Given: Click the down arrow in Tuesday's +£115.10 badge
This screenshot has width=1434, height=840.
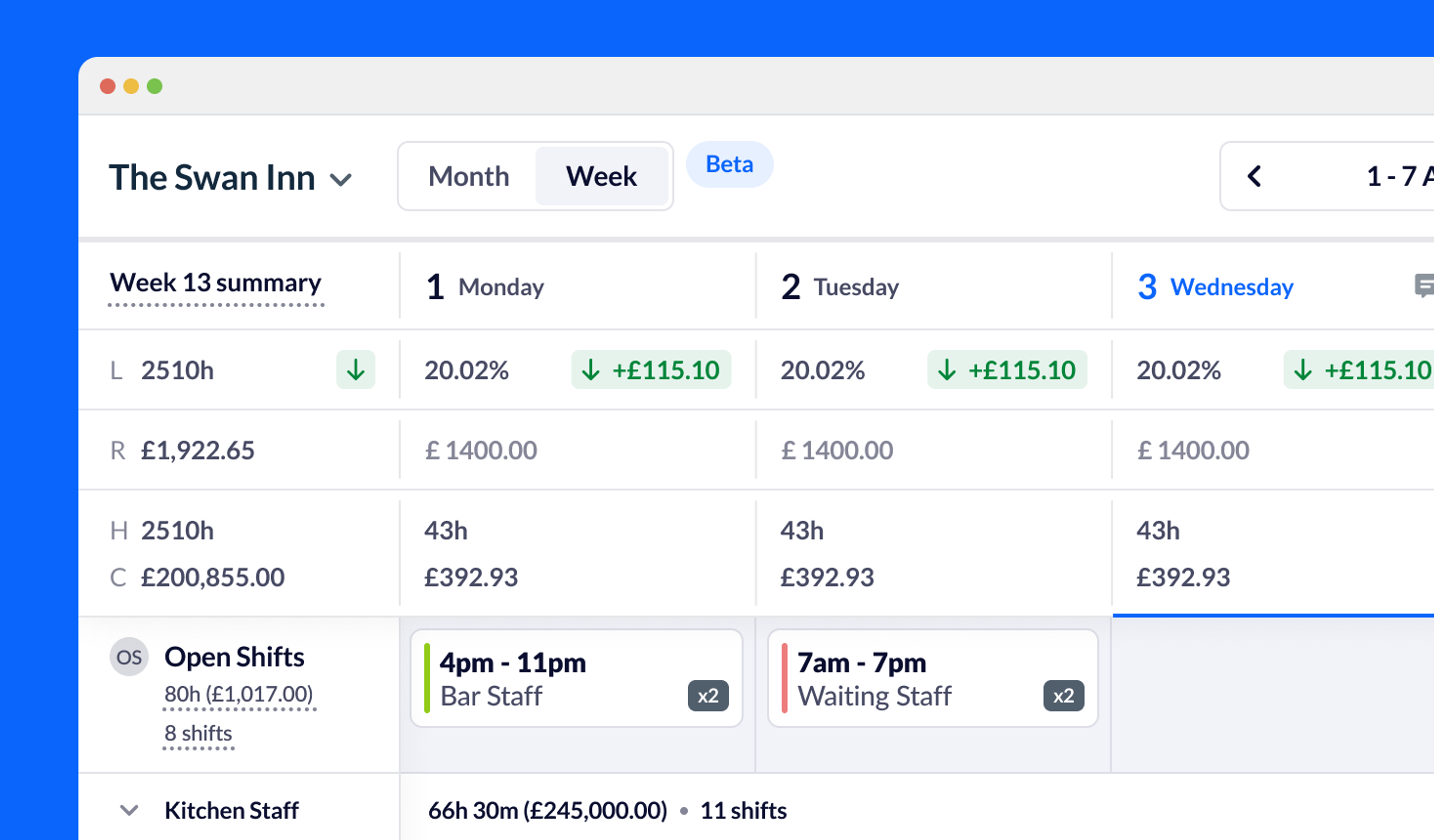Looking at the screenshot, I should pyautogui.click(x=947, y=370).
